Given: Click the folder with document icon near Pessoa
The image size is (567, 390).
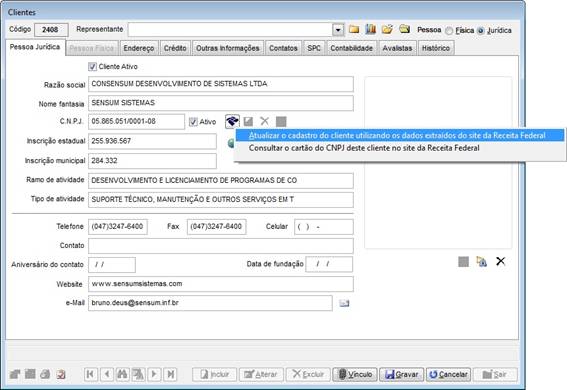Looking at the screenshot, I should click(404, 29).
